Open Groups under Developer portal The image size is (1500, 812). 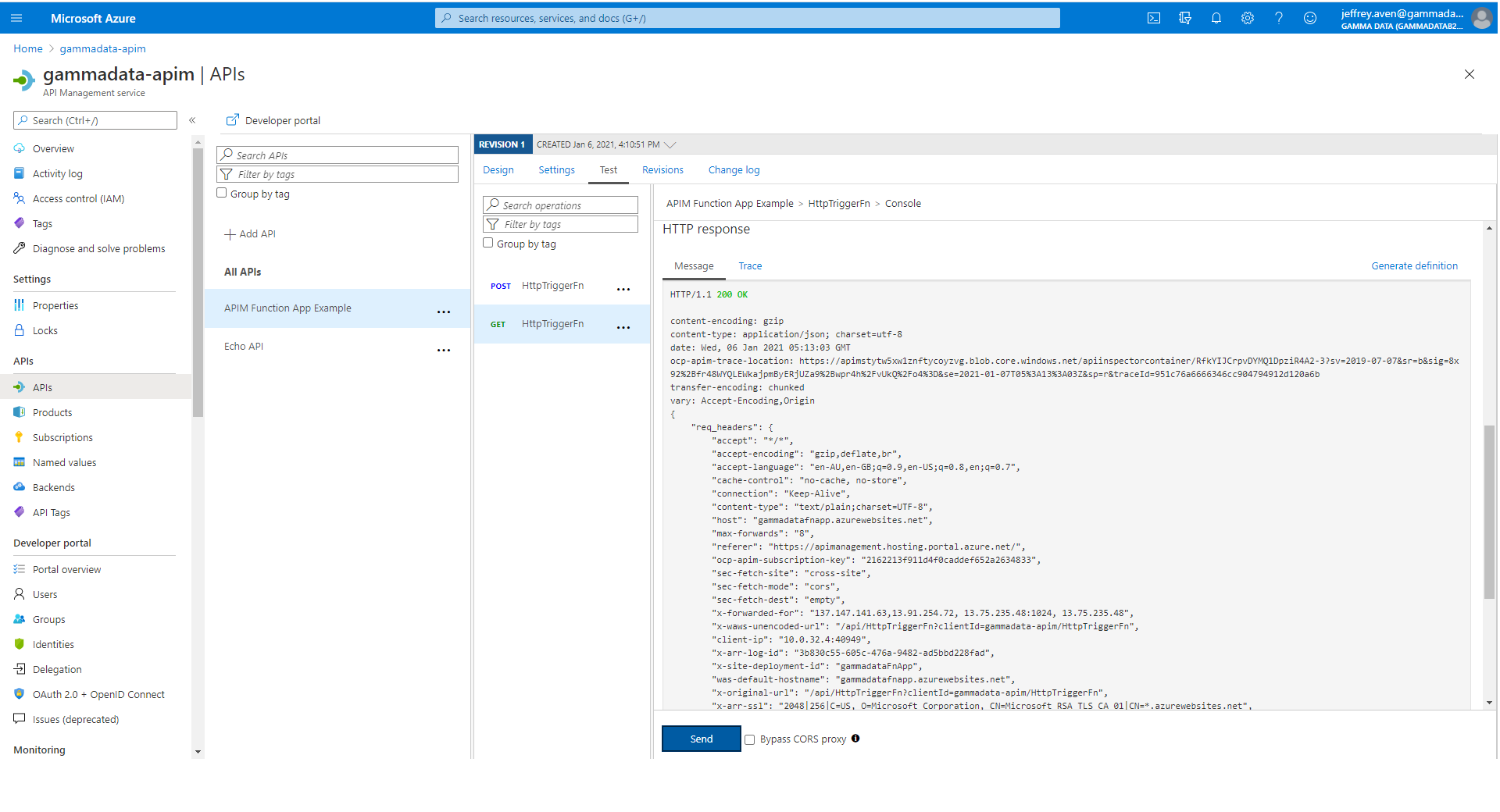tap(48, 619)
